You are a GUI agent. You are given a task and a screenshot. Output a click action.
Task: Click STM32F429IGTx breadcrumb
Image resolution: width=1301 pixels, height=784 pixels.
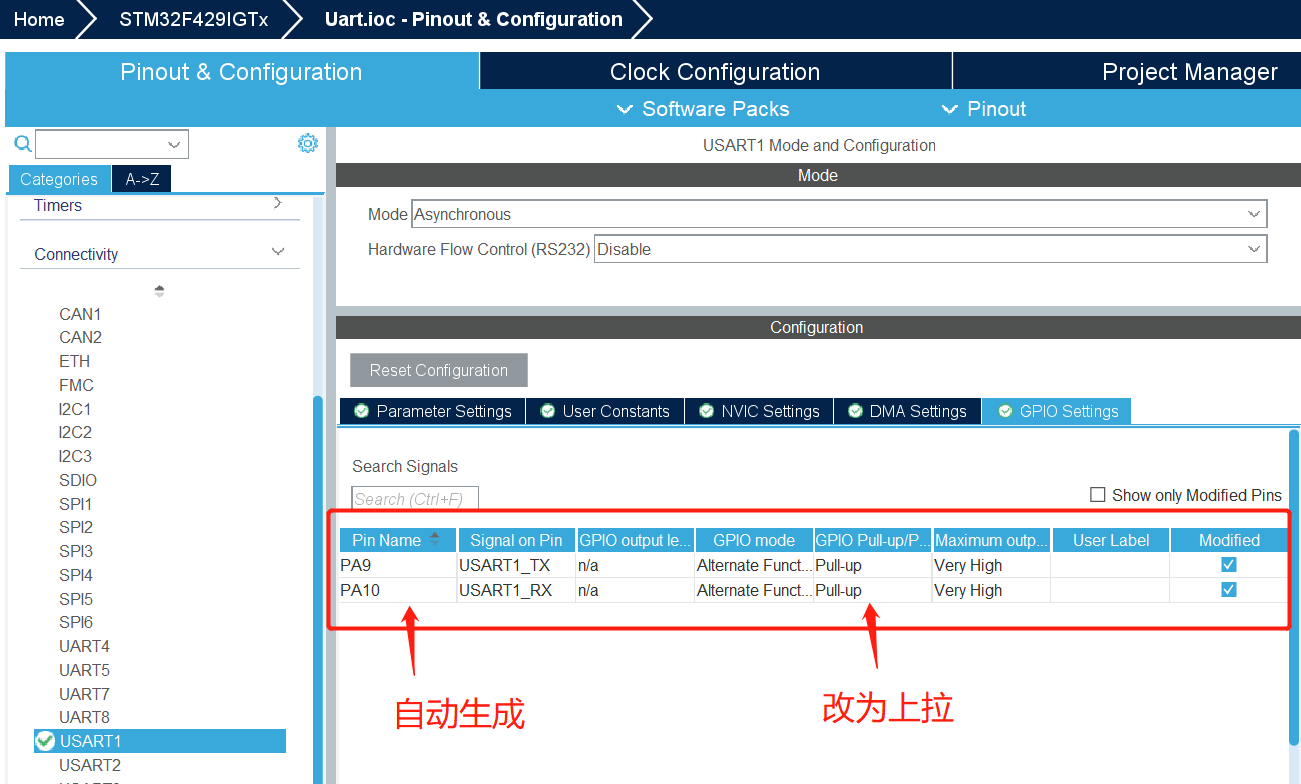point(193,19)
